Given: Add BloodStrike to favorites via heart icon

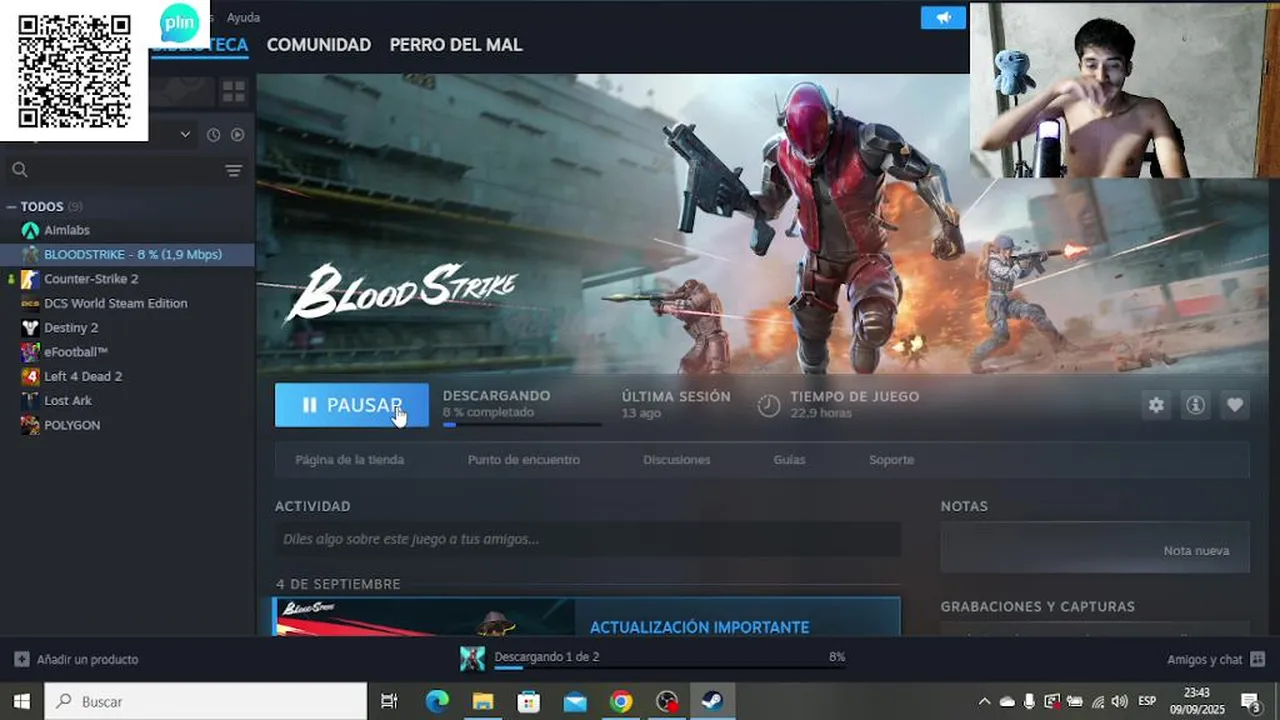Looking at the screenshot, I should pyautogui.click(x=1235, y=405).
